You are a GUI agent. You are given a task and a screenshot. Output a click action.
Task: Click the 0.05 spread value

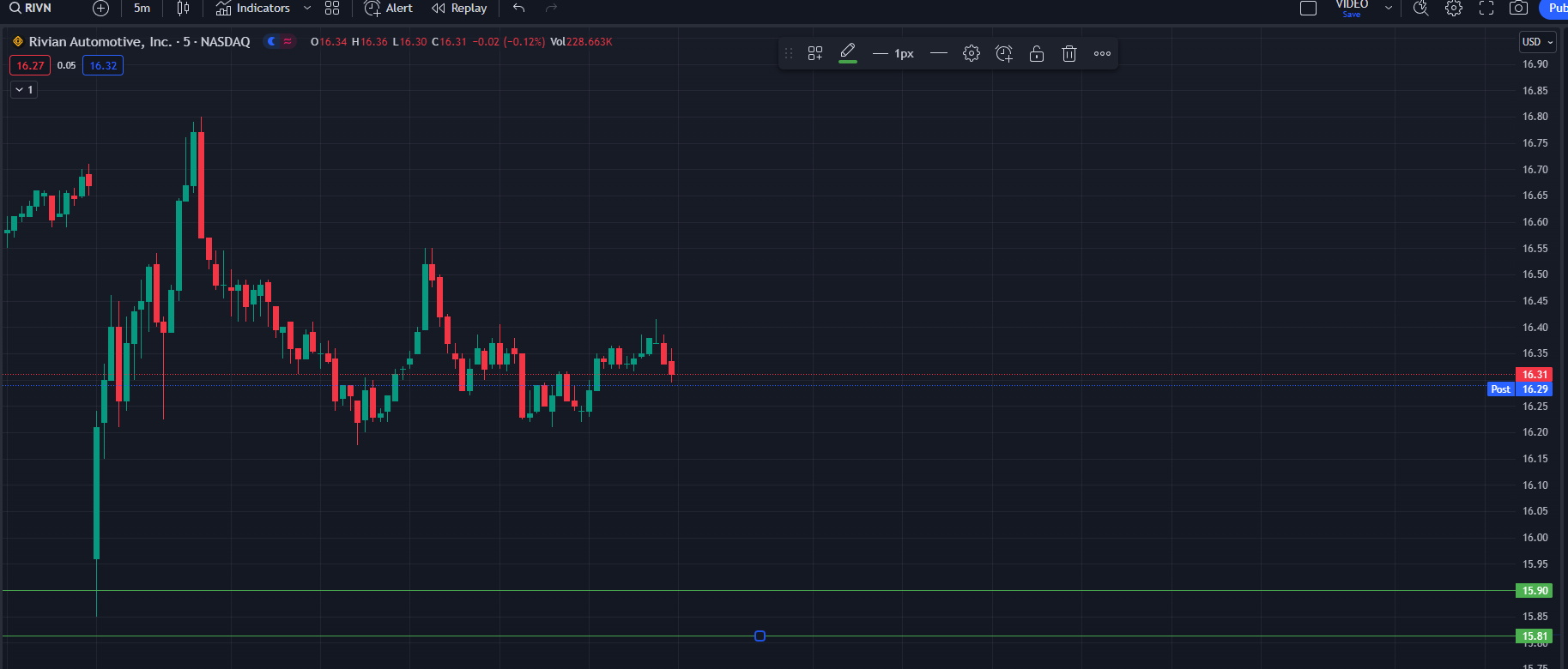(66, 65)
